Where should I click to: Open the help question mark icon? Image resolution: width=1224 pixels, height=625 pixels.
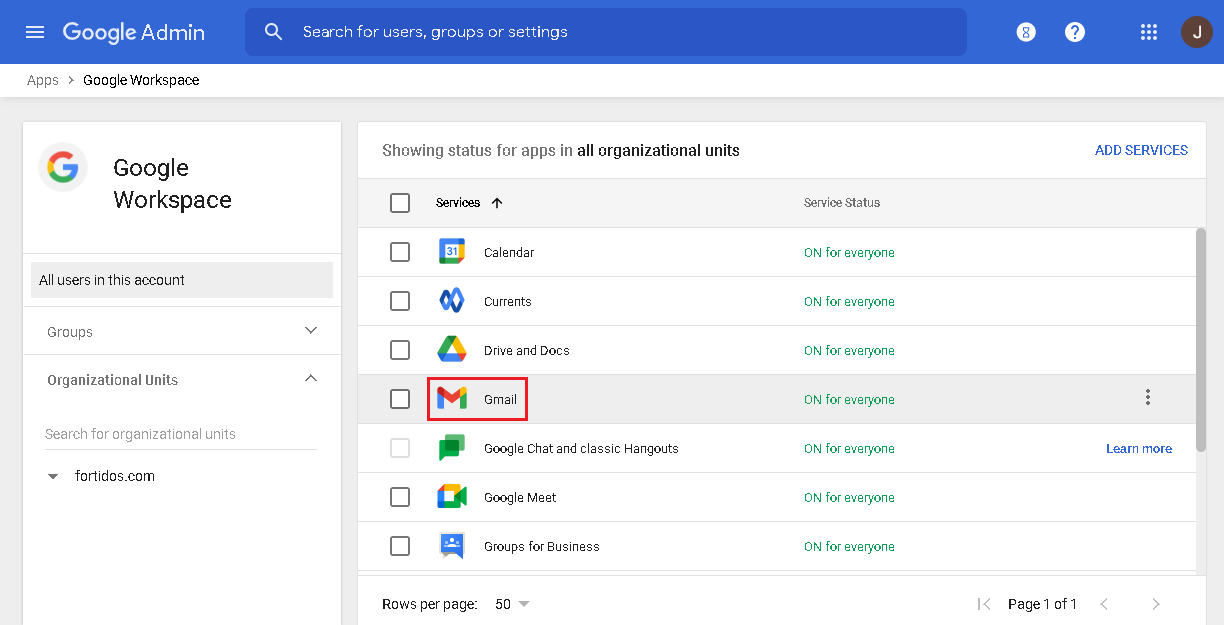[x=1074, y=31]
